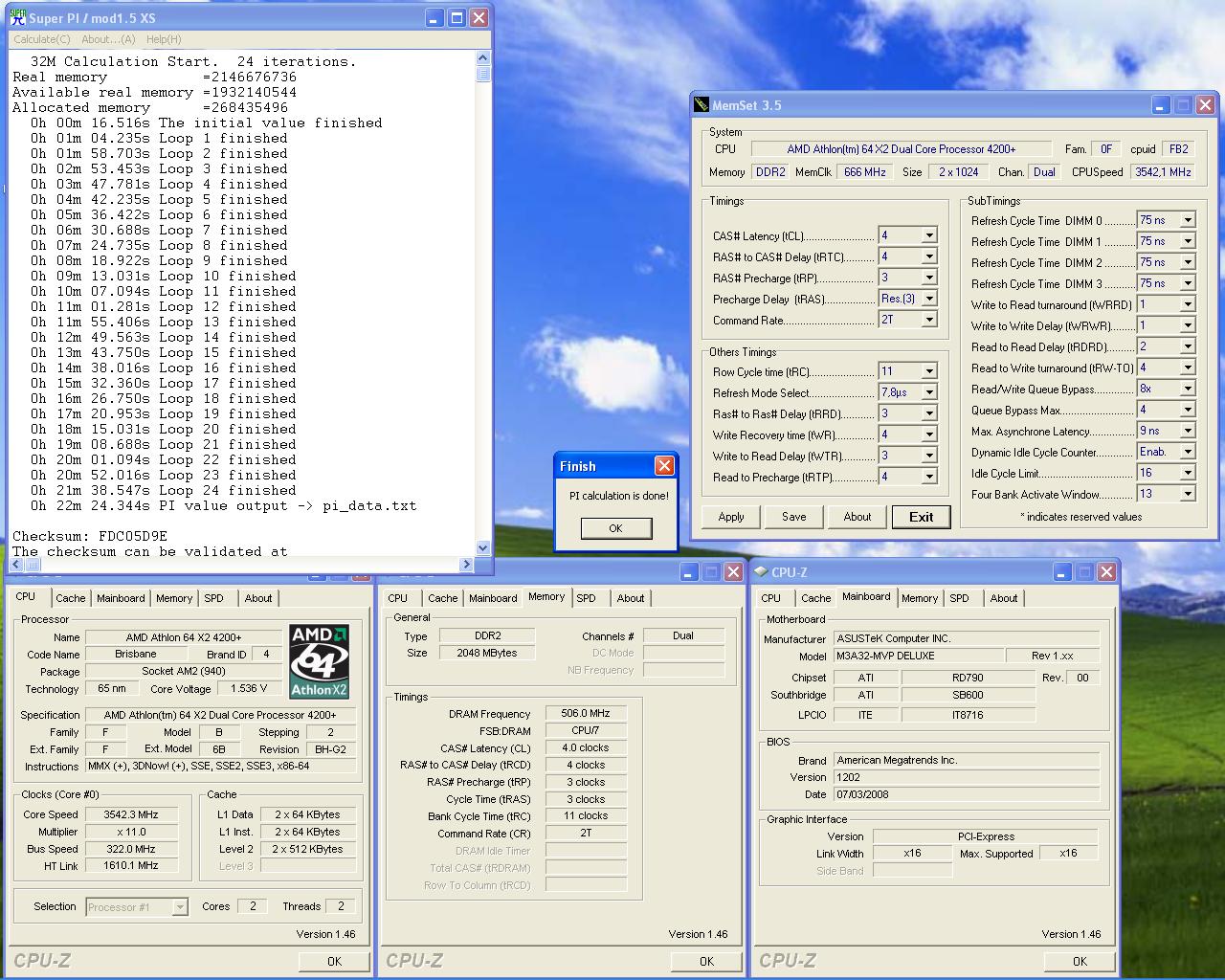Click Super PI vertical scrollbar down arrow

[482, 548]
